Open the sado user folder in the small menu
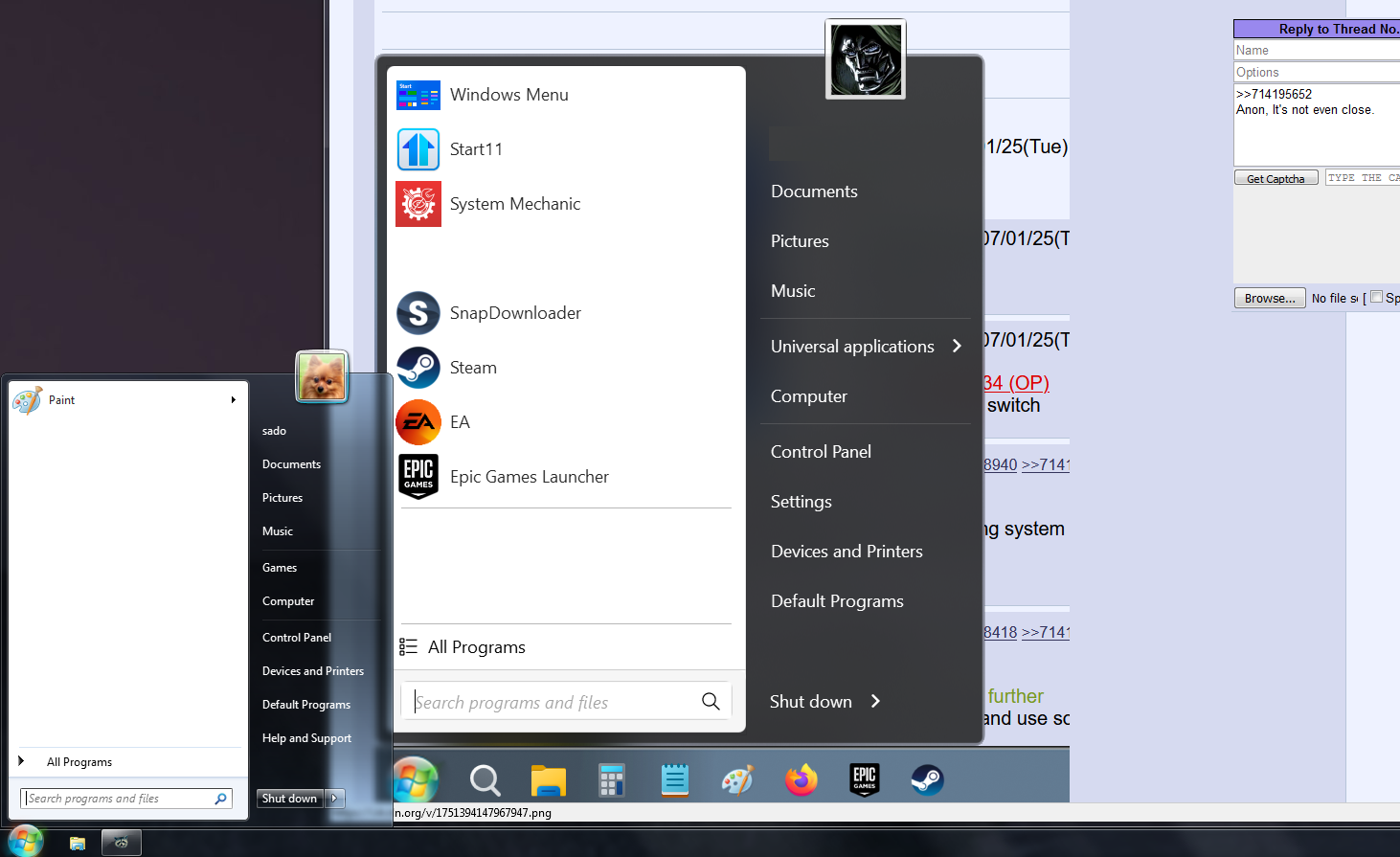This screenshot has width=1400, height=857. (274, 431)
